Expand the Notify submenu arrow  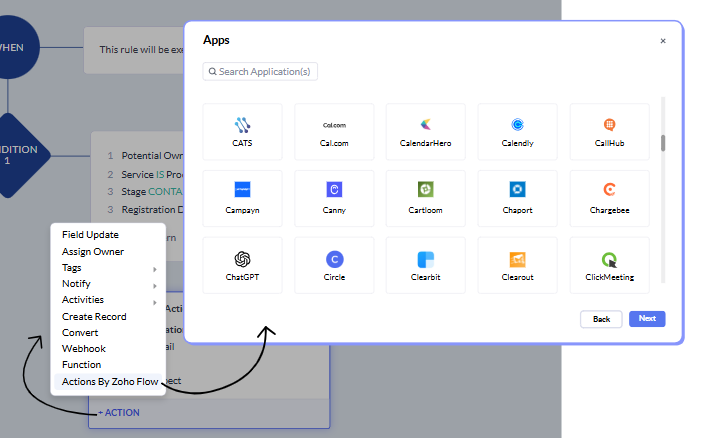pos(154,284)
